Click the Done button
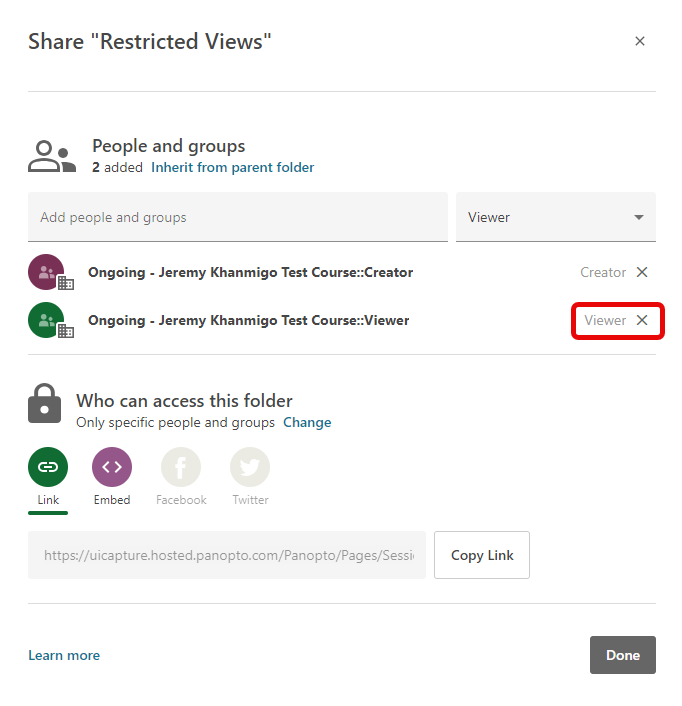 point(622,655)
